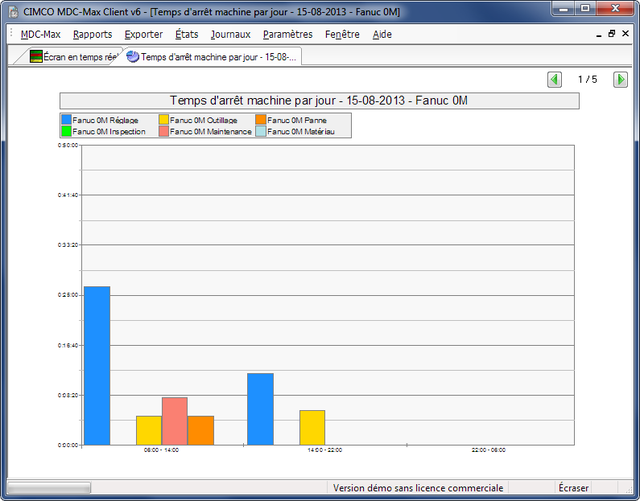Restore the inner report document window
The width and height of the screenshot is (640, 501).
click(x=611, y=34)
